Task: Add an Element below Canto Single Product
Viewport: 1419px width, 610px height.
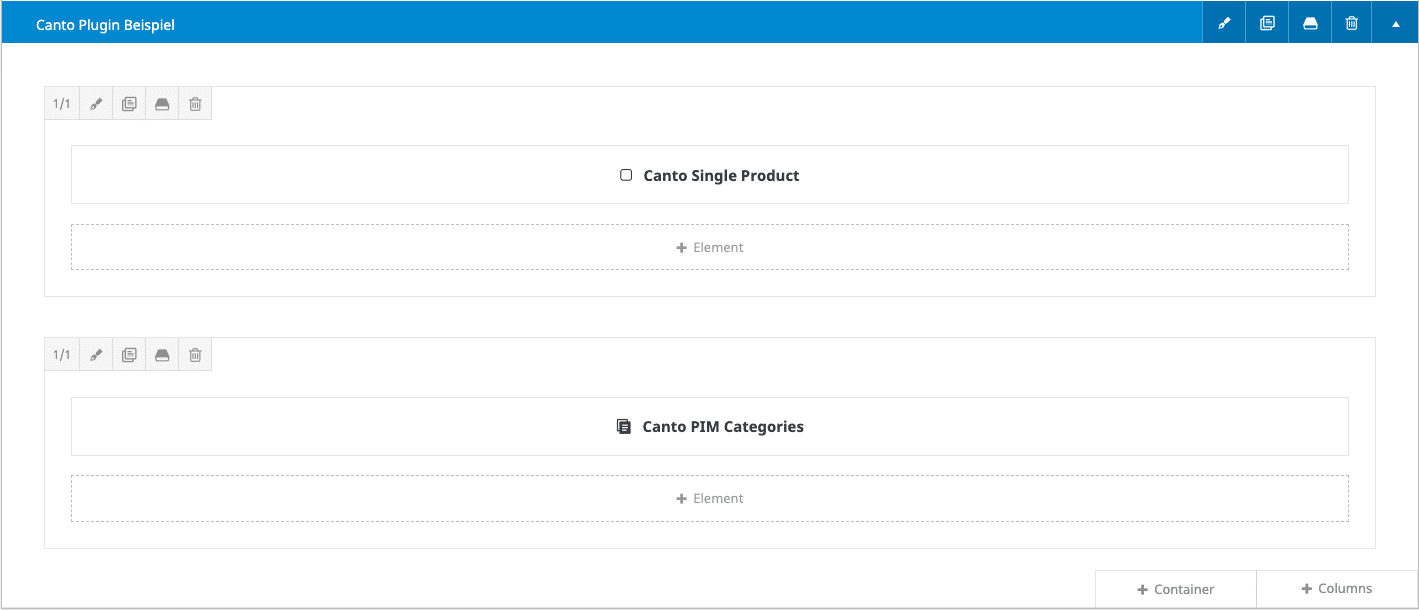Action: point(710,247)
